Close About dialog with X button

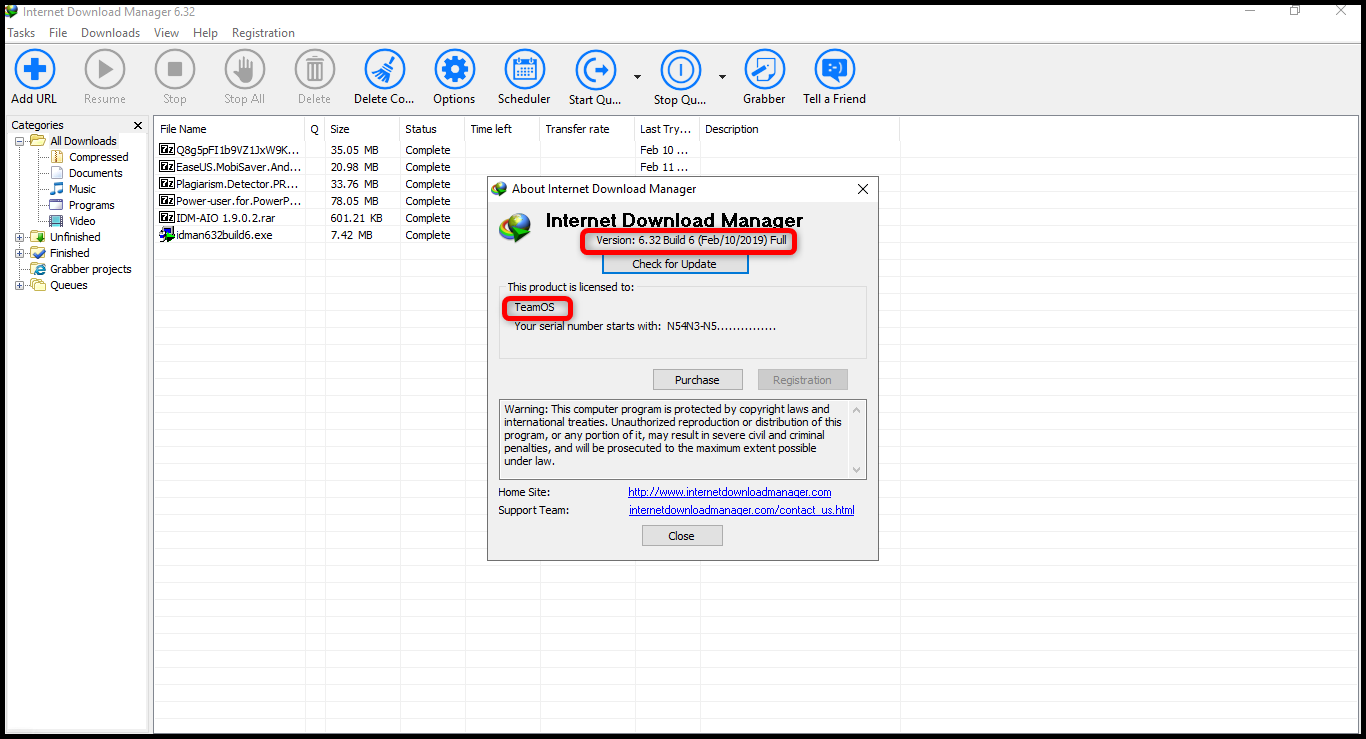tap(863, 189)
